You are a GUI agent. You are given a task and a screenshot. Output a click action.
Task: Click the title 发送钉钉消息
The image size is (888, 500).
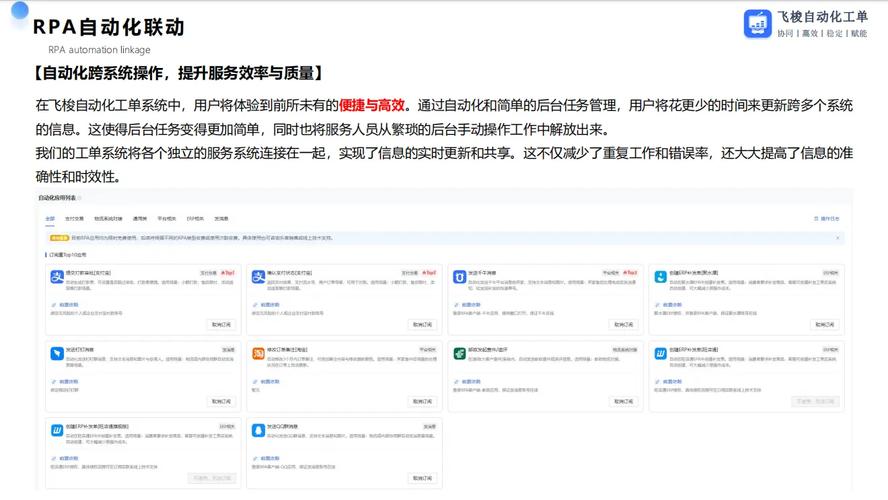[80, 350]
